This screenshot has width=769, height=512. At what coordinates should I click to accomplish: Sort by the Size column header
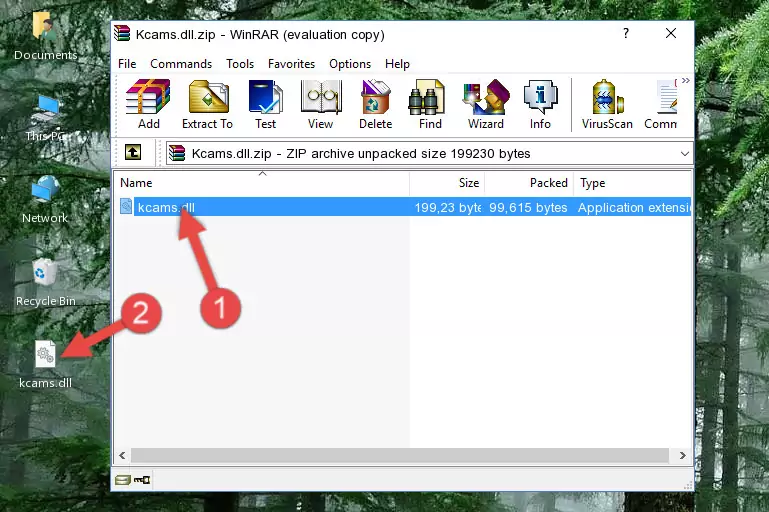pos(447,183)
